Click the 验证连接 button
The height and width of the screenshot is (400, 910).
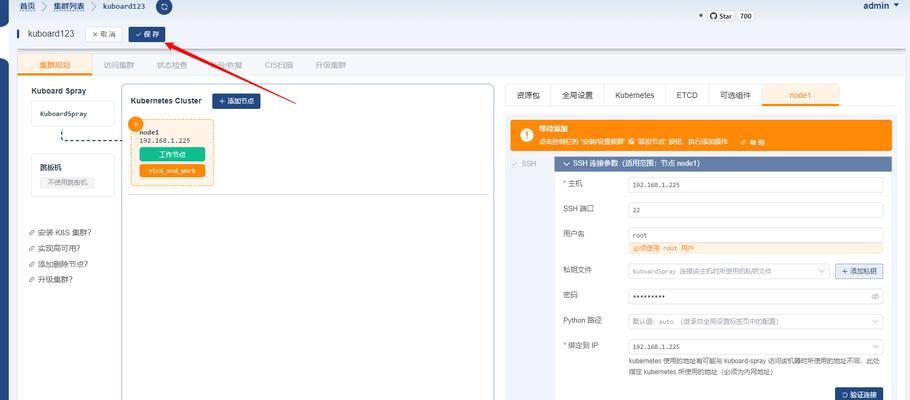[x=859, y=394]
